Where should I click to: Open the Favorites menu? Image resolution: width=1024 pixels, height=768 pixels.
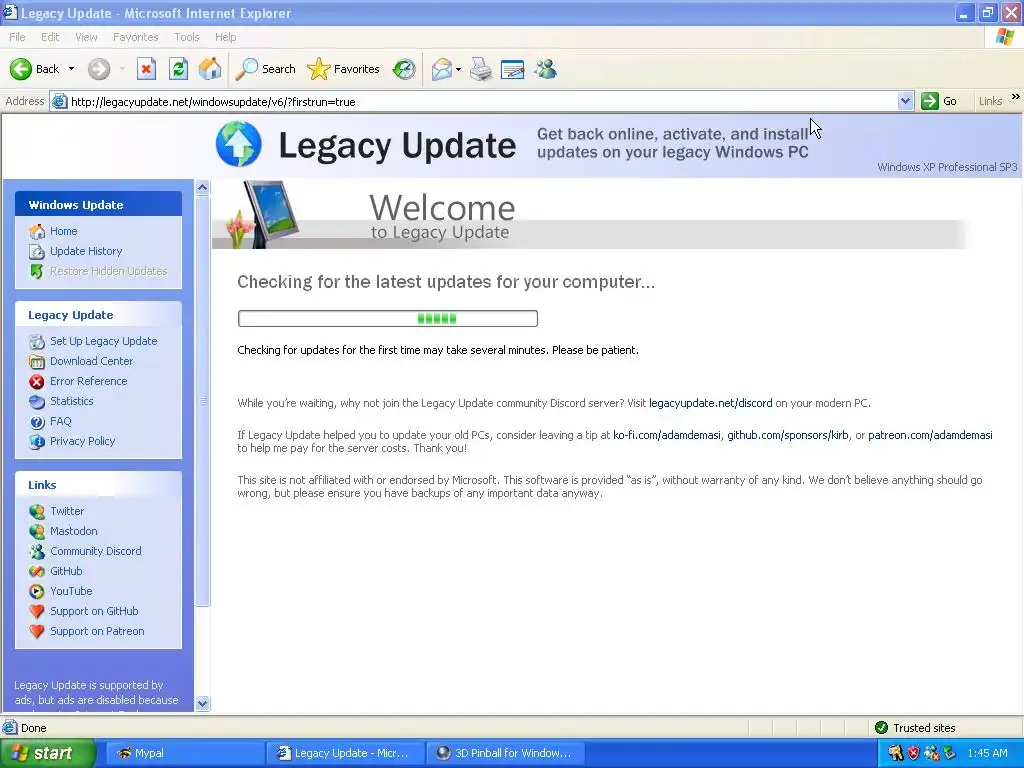click(x=135, y=37)
